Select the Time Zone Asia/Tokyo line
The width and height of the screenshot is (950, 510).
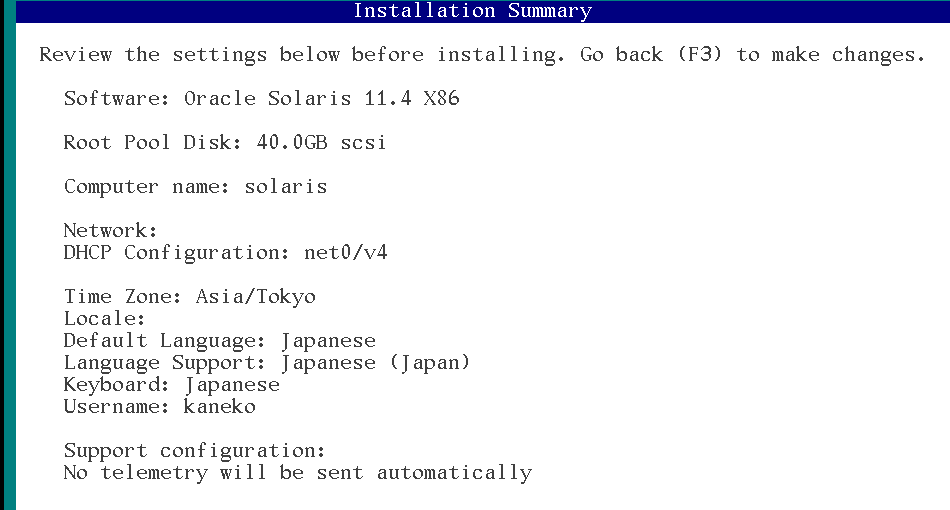tap(190, 297)
